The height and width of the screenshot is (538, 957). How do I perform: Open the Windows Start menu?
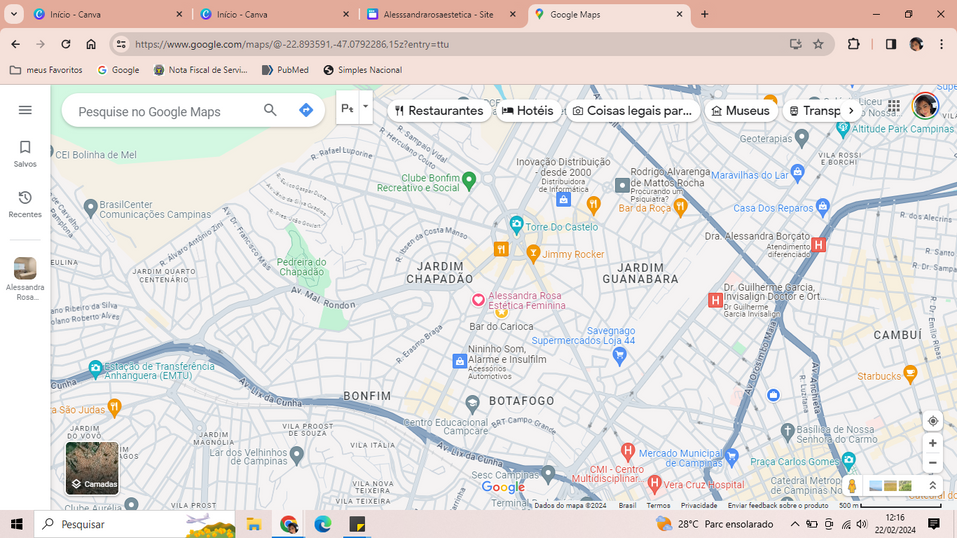(x=16, y=524)
